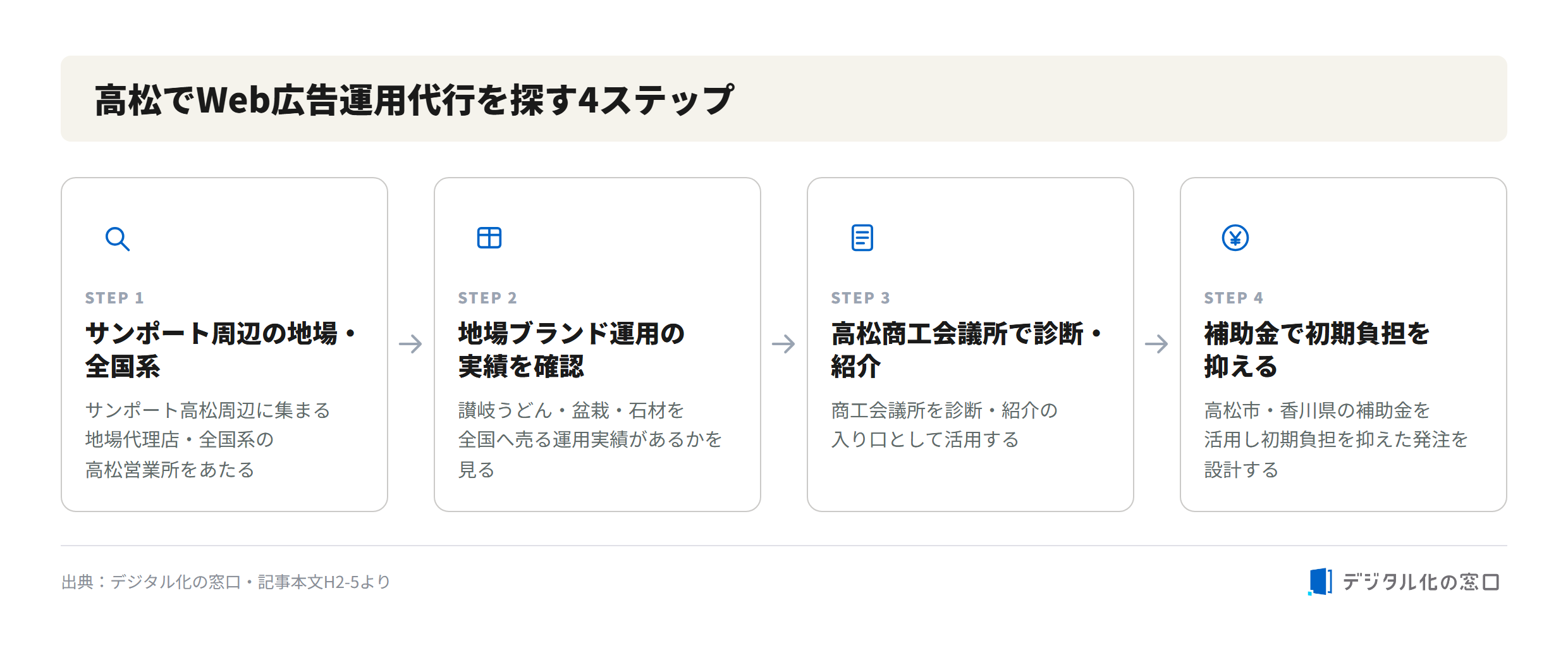This screenshot has width=1568, height=655.
Task: Click the blue デジタル化の窓口 logo icon
Action: pyautogui.click(x=1320, y=581)
